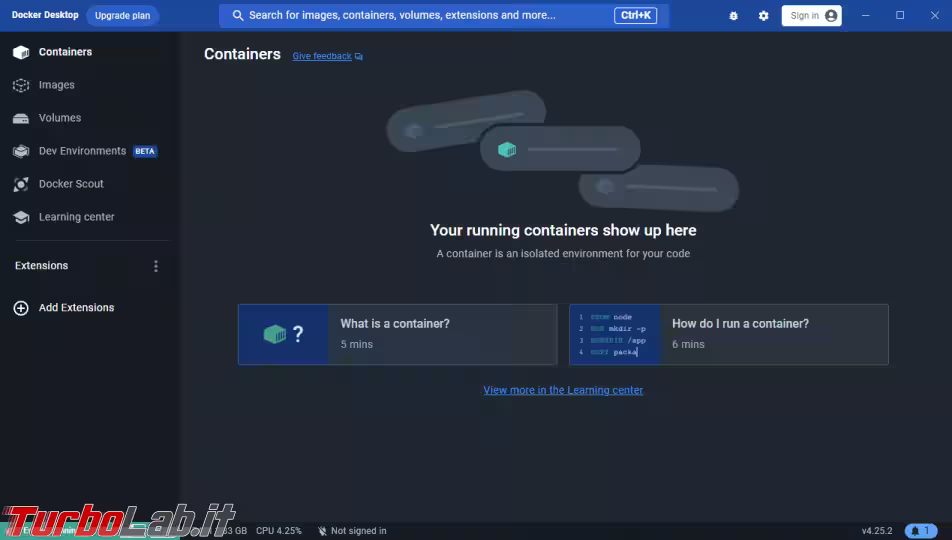Click the Docker Scout sidebar icon
952x540 pixels.
click(21, 184)
